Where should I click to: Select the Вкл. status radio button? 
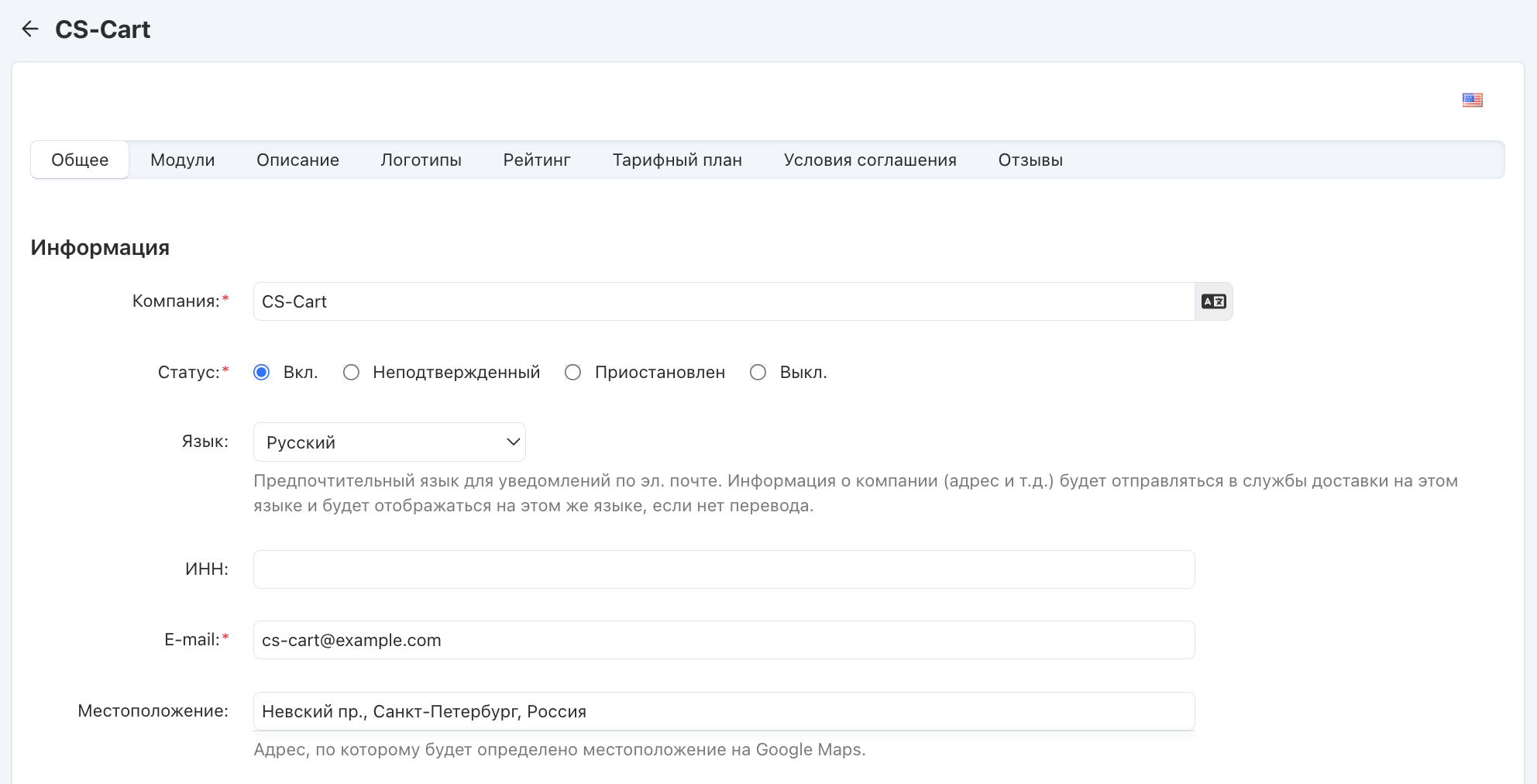262,373
